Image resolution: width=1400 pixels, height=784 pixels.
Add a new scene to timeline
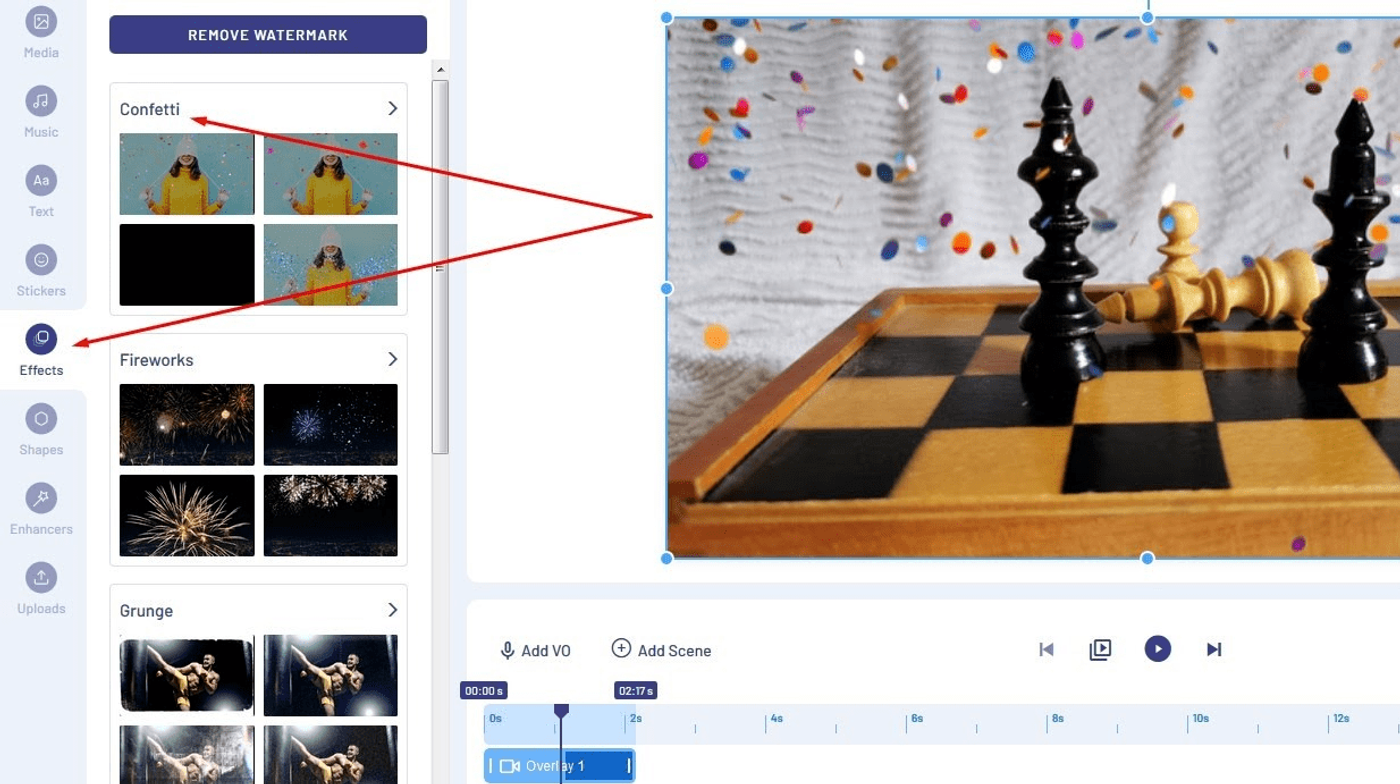pos(661,650)
